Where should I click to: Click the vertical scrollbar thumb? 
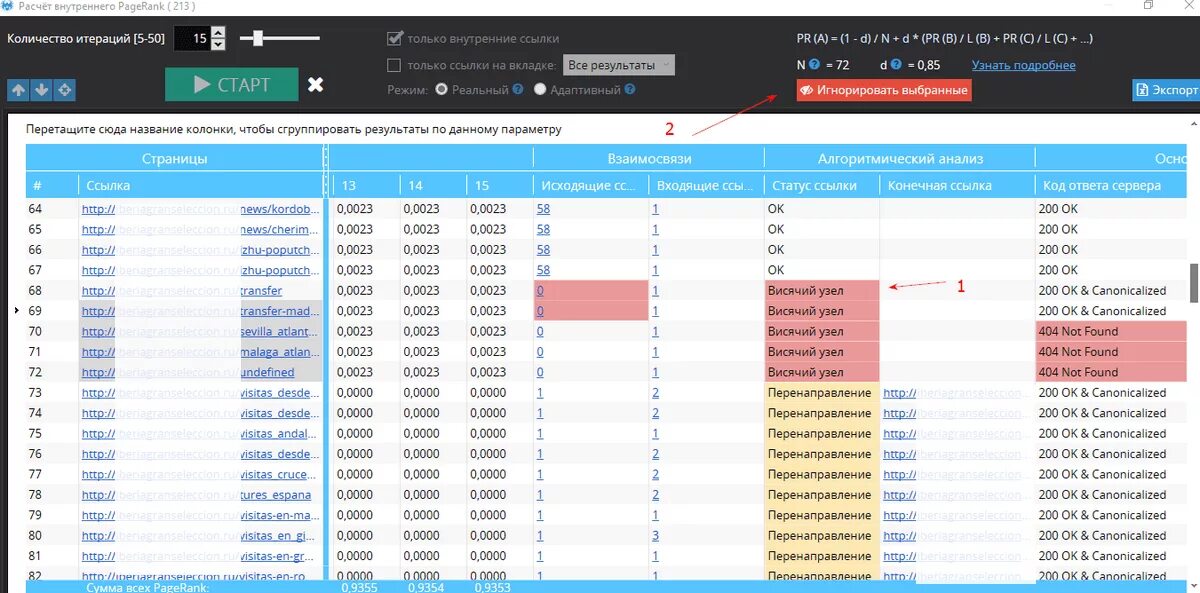(x=1194, y=282)
